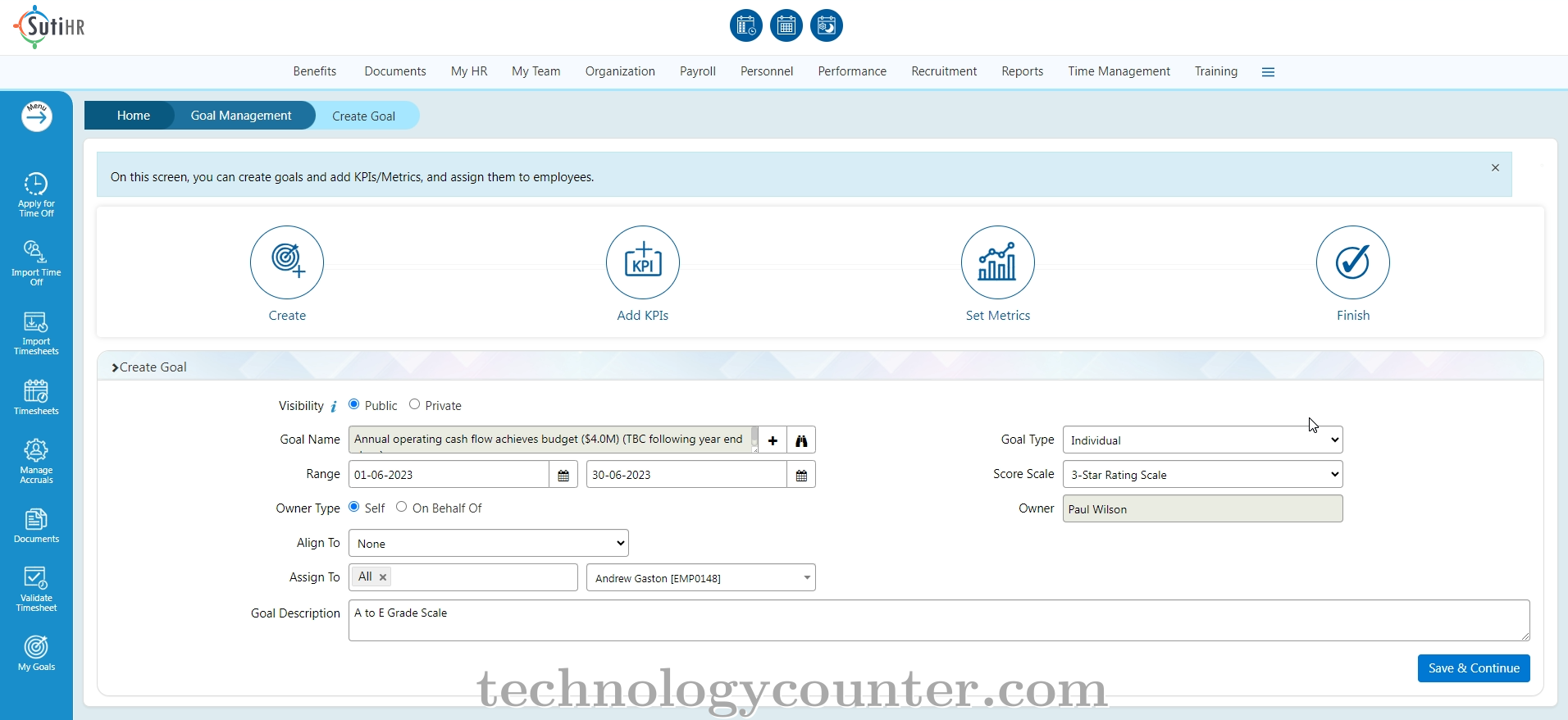Select the Set Metrics step icon

pos(998,262)
